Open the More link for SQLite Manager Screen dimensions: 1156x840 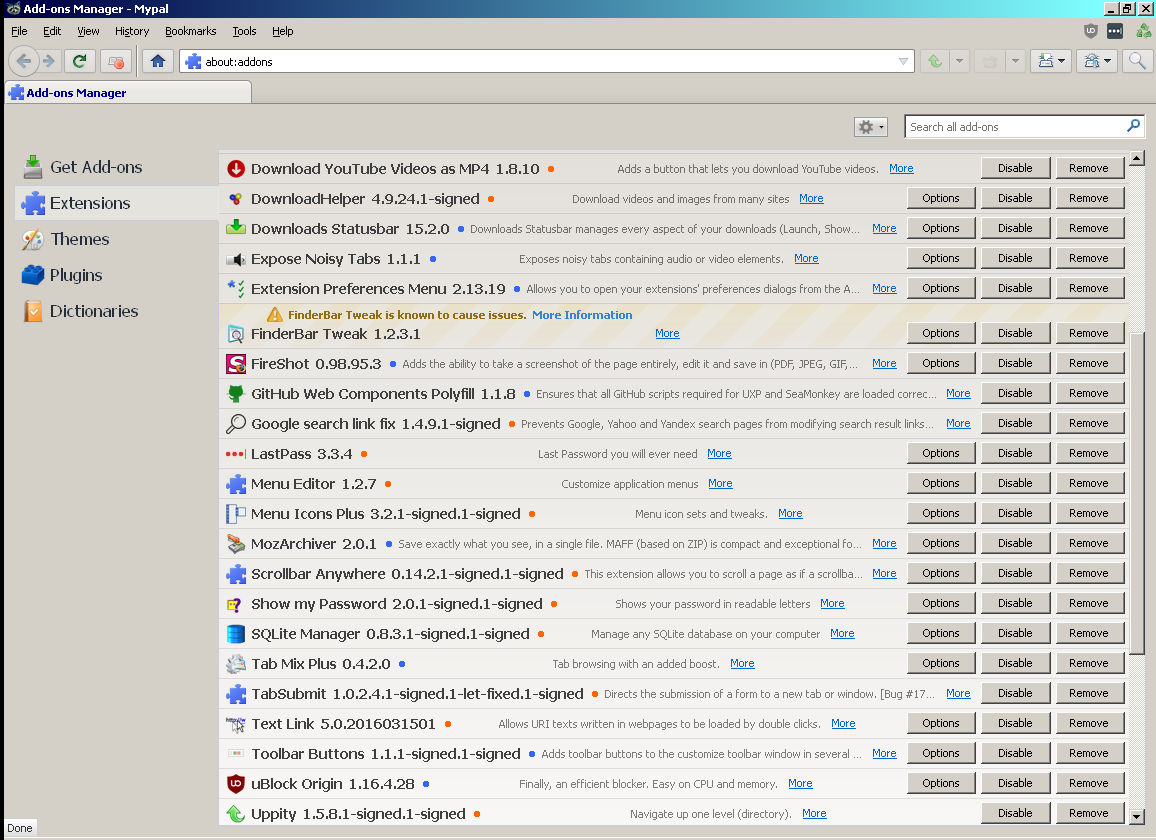pos(842,634)
